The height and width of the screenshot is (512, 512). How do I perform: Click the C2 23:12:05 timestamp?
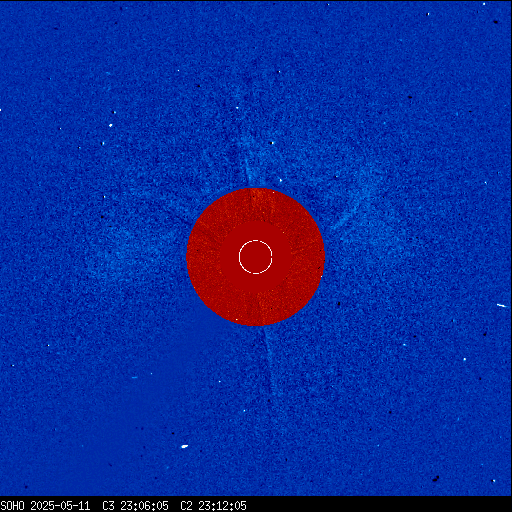click(x=213, y=506)
